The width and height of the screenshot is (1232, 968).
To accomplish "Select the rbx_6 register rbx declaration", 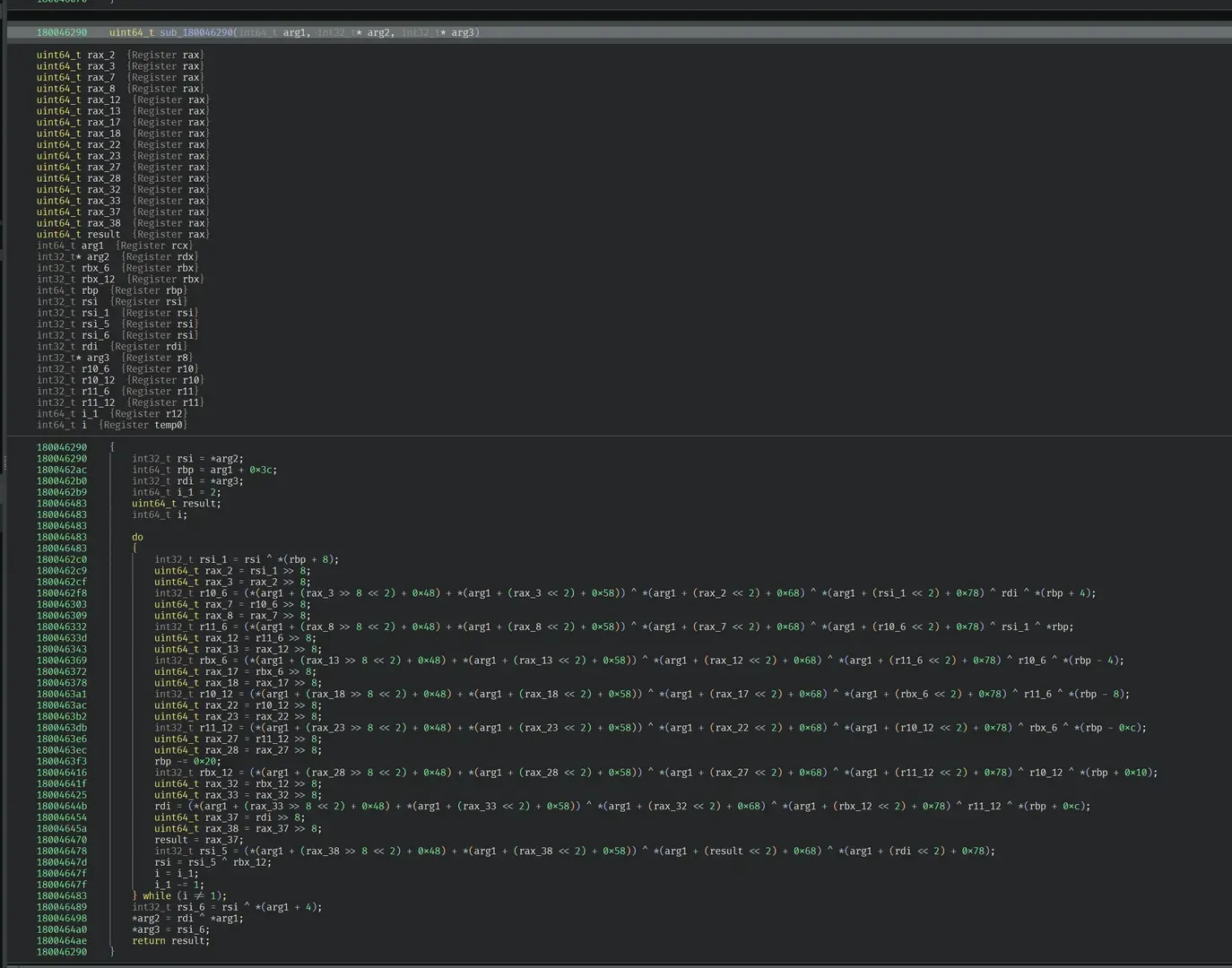I will (x=117, y=268).
